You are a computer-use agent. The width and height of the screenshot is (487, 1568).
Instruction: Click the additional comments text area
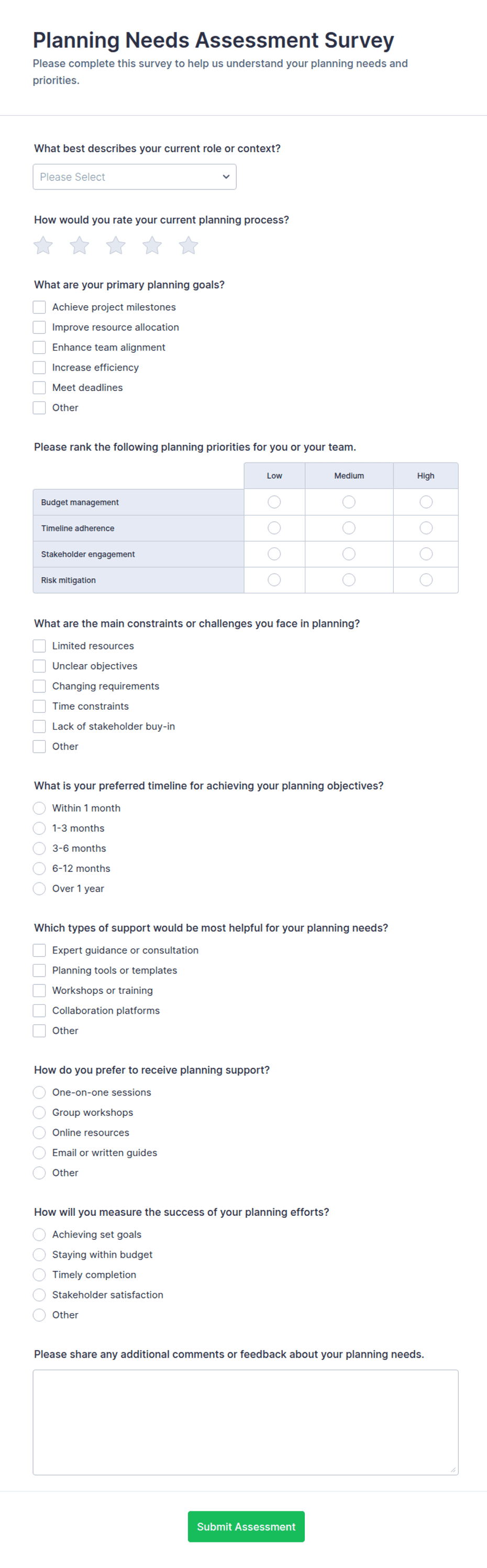tap(245, 1422)
